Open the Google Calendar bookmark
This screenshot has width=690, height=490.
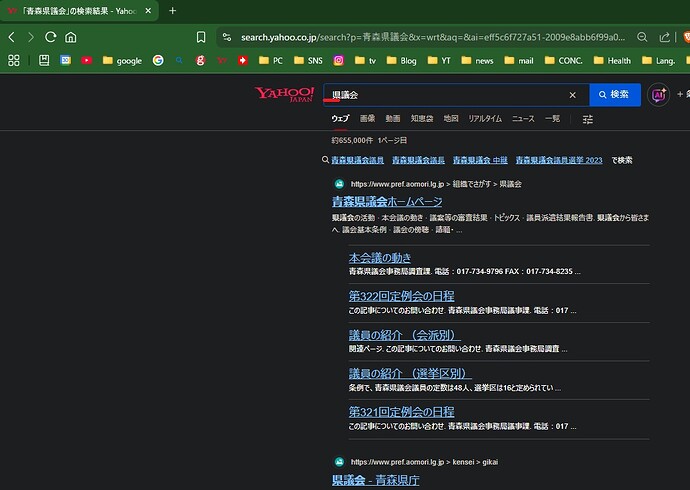(66, 60)
